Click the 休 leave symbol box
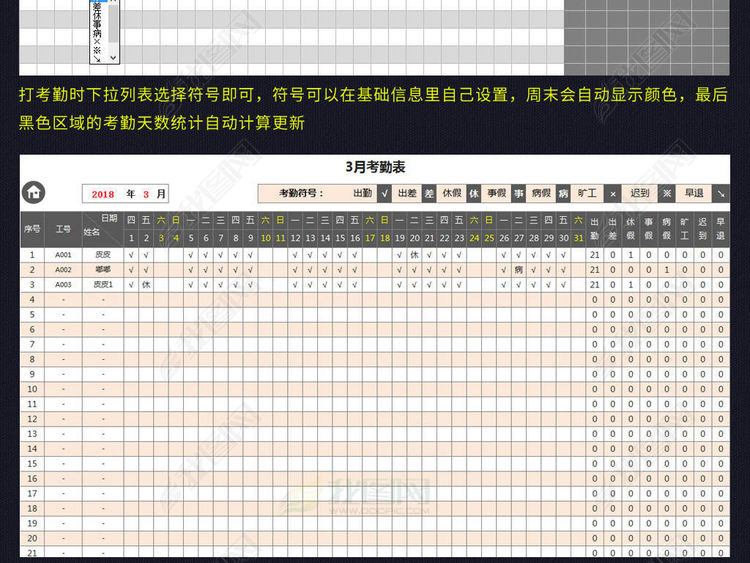 pyautogui.click(x=474, y=193)
